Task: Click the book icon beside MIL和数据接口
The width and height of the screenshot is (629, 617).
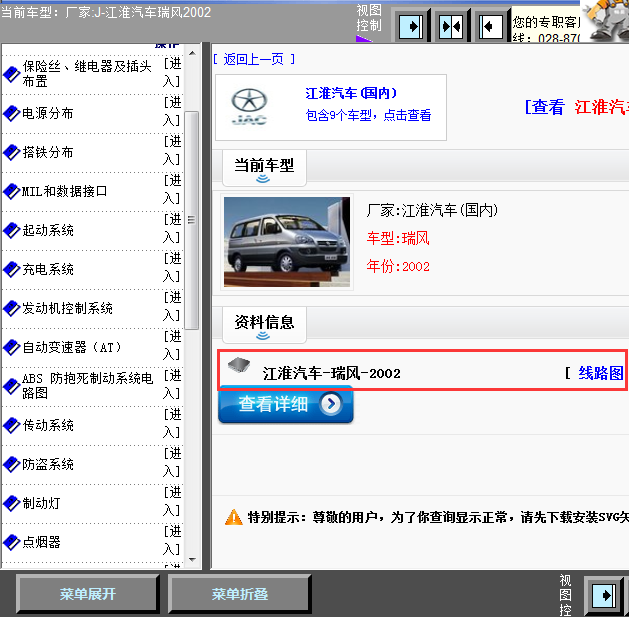Action: (11, 191)
